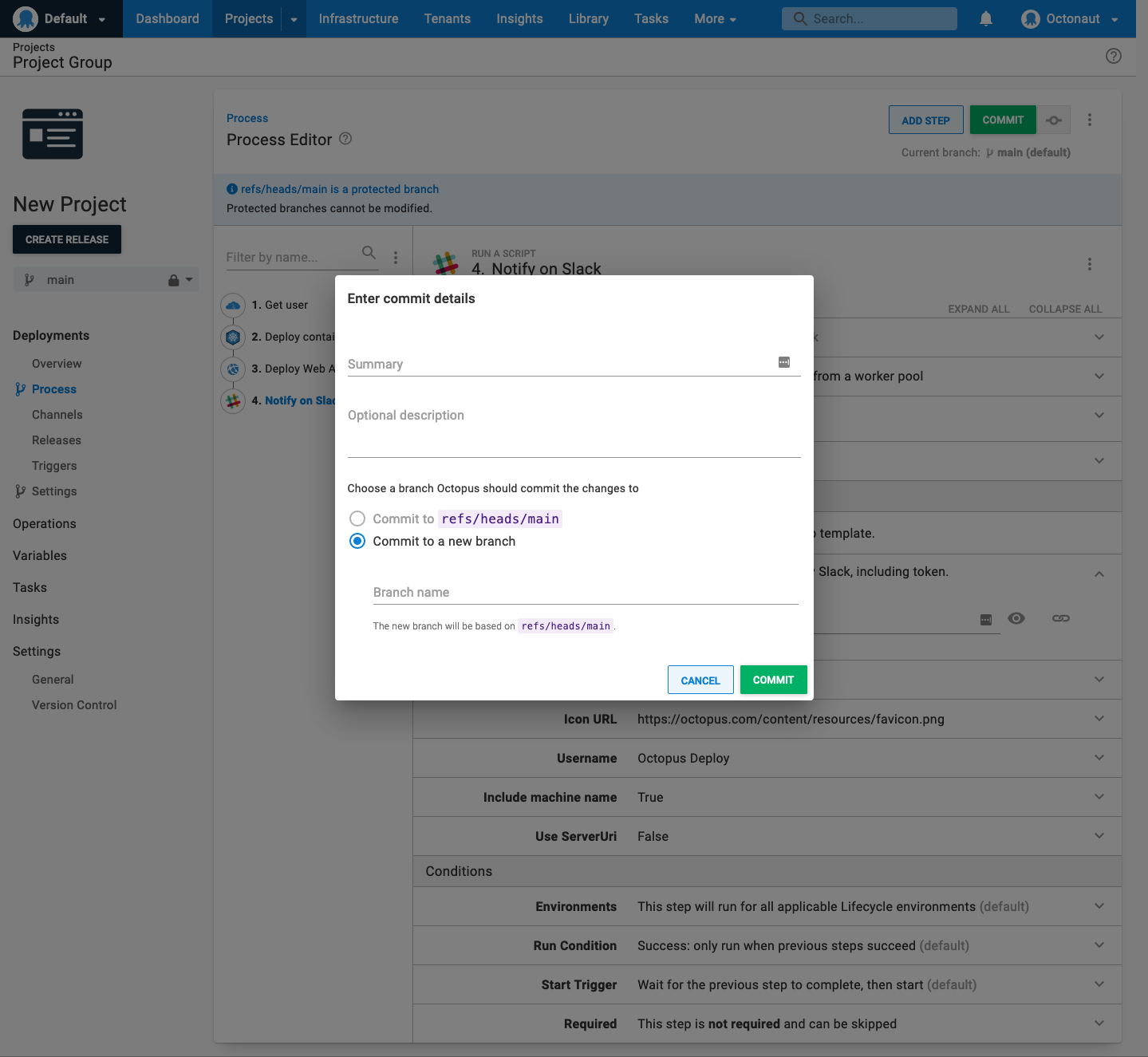Screen dimensions: 1148x1057
Task: Click the CREATE RELEASE button
Action: tap(67, 239)
